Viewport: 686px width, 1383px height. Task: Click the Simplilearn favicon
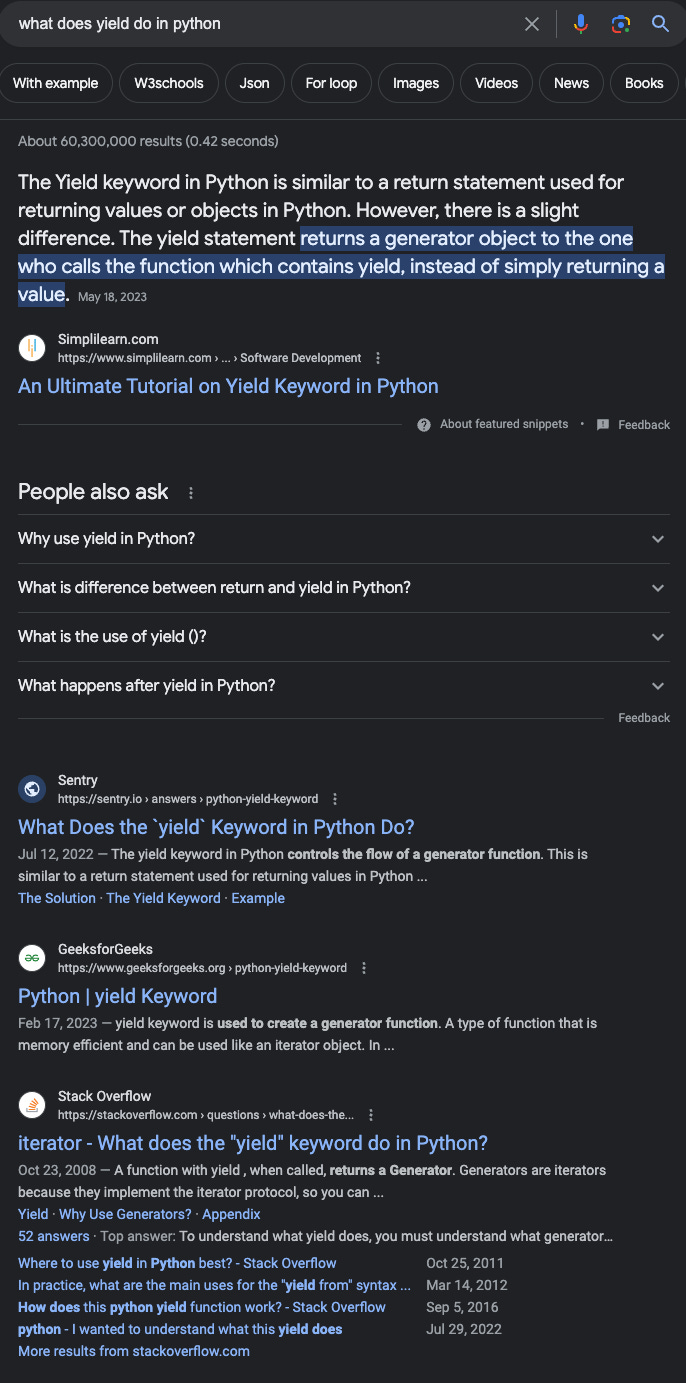pos(31,347)
